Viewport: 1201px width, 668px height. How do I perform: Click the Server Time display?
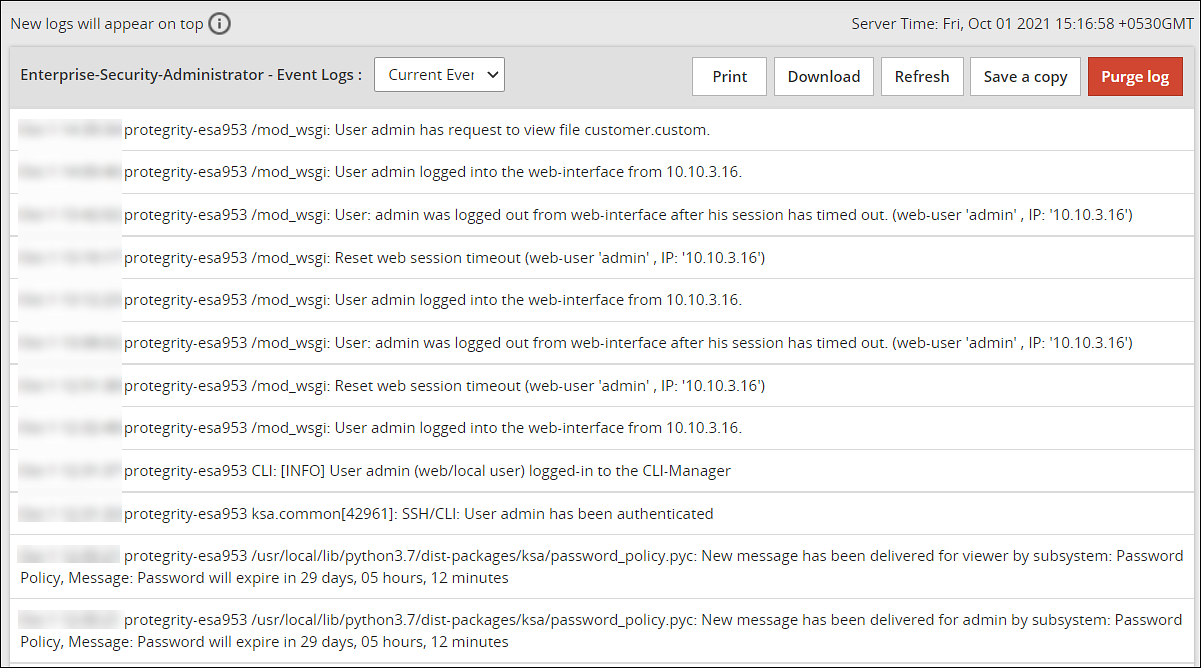click(1019, 23)
